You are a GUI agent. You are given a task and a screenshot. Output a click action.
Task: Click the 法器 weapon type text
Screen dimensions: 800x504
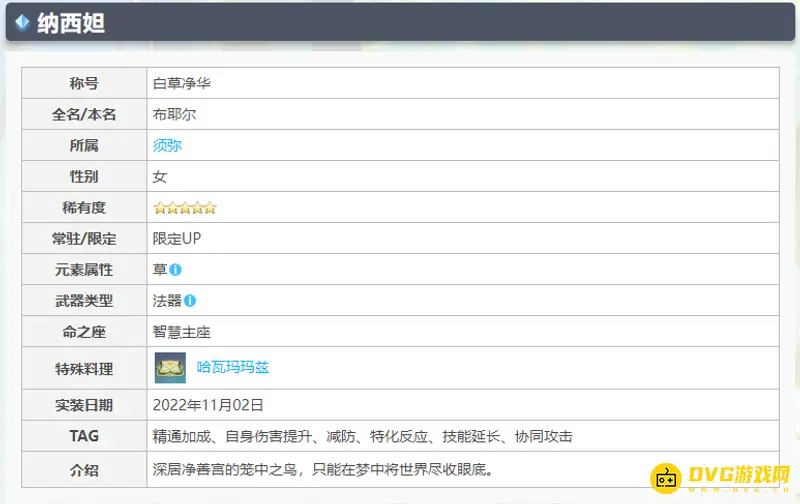[167, 300]
